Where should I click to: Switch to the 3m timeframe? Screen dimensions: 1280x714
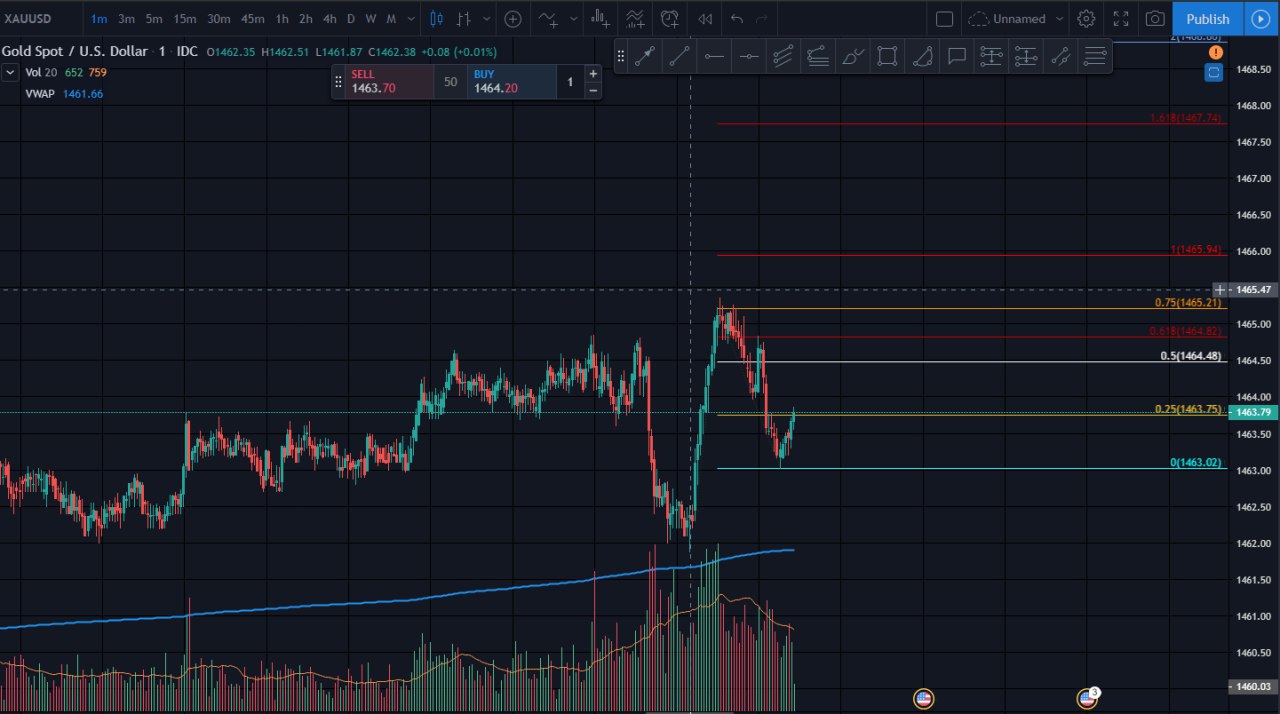click(x=126, y=19)
